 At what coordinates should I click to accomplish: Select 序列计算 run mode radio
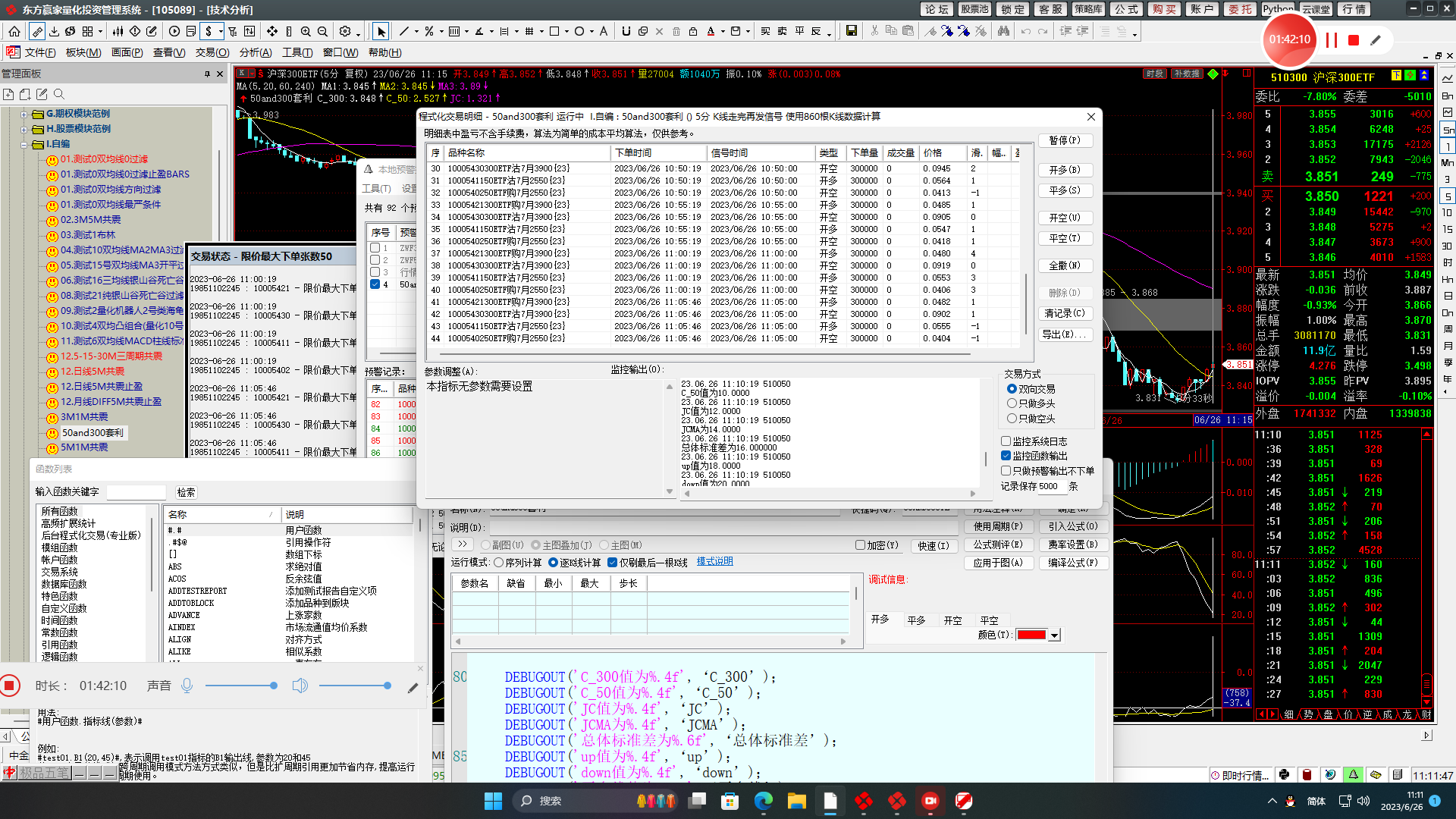(498, 563)
